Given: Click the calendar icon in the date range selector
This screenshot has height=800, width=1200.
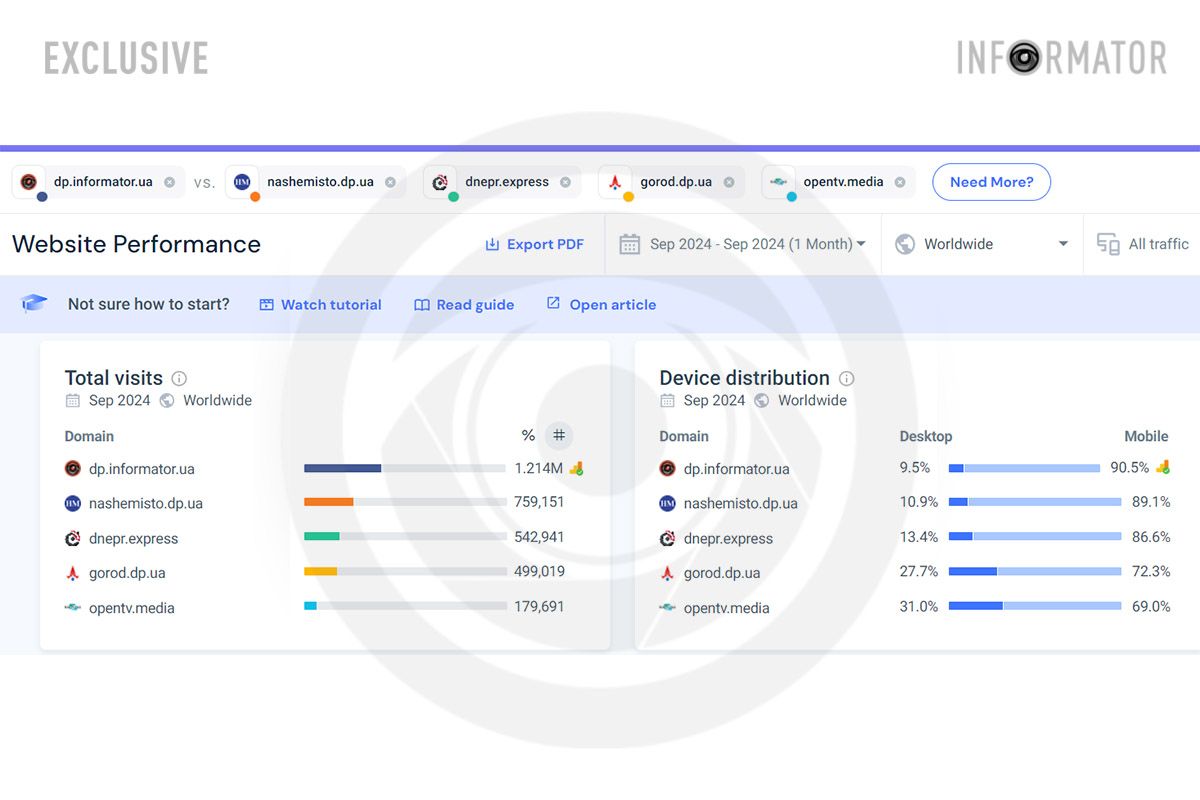Looking at the screenshot, I should [x=630, y=243].
